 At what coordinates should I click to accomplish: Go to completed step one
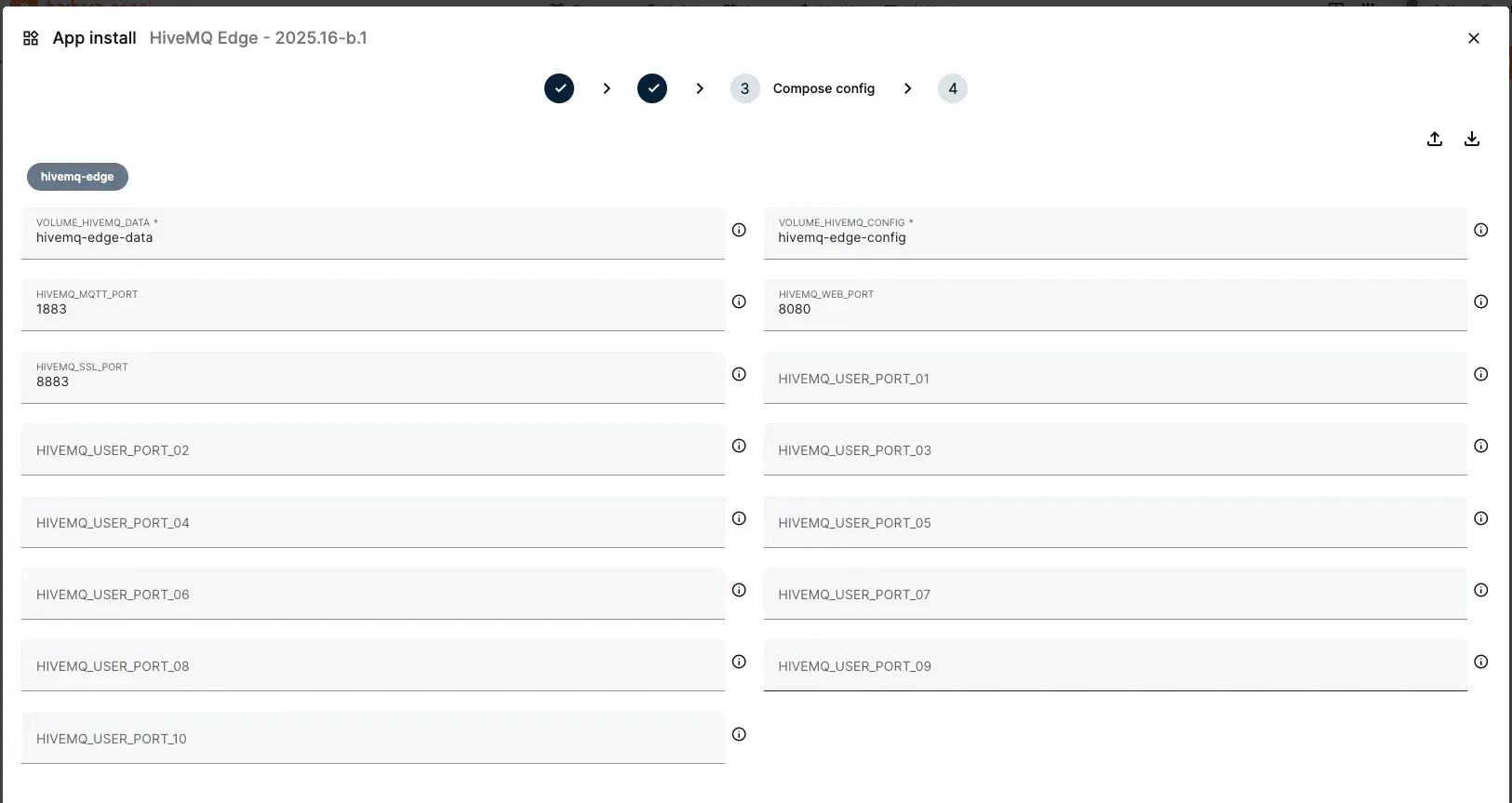click(x=559, y=88)
